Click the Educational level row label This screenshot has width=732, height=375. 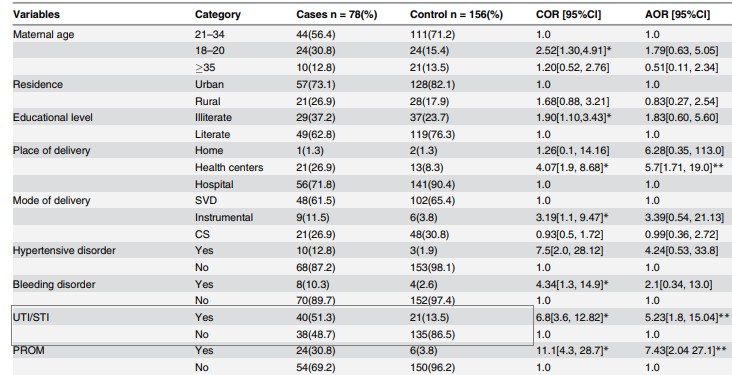coord(53,118)
